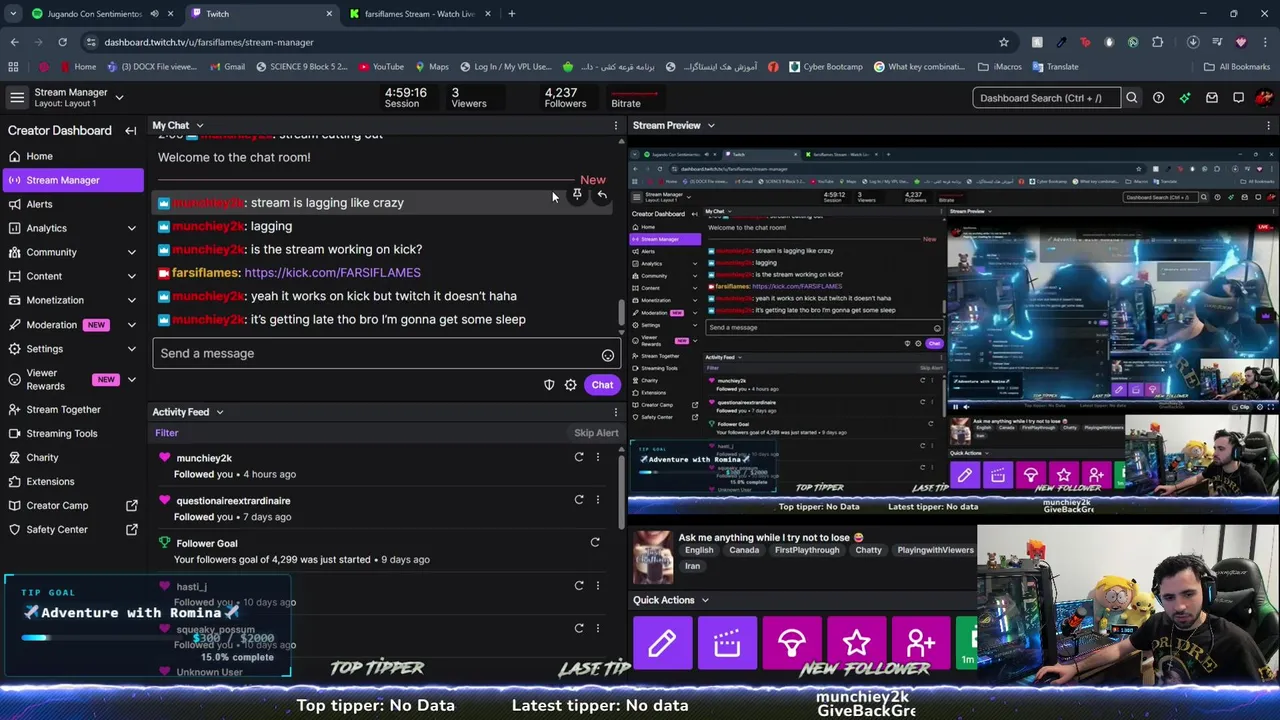The height and width of the screenshot is (720, 1280).
Task: Expand the Monetization sidebar section
Action: (x=131, y=301)
